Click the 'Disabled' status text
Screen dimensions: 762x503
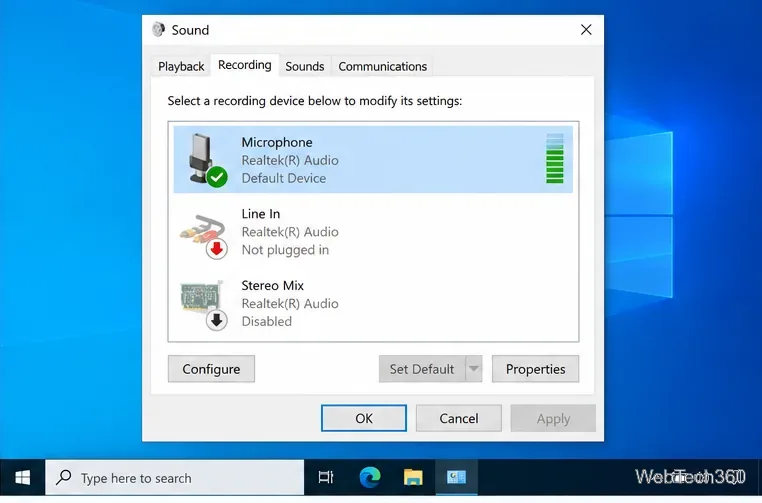[x=267, y=321]
